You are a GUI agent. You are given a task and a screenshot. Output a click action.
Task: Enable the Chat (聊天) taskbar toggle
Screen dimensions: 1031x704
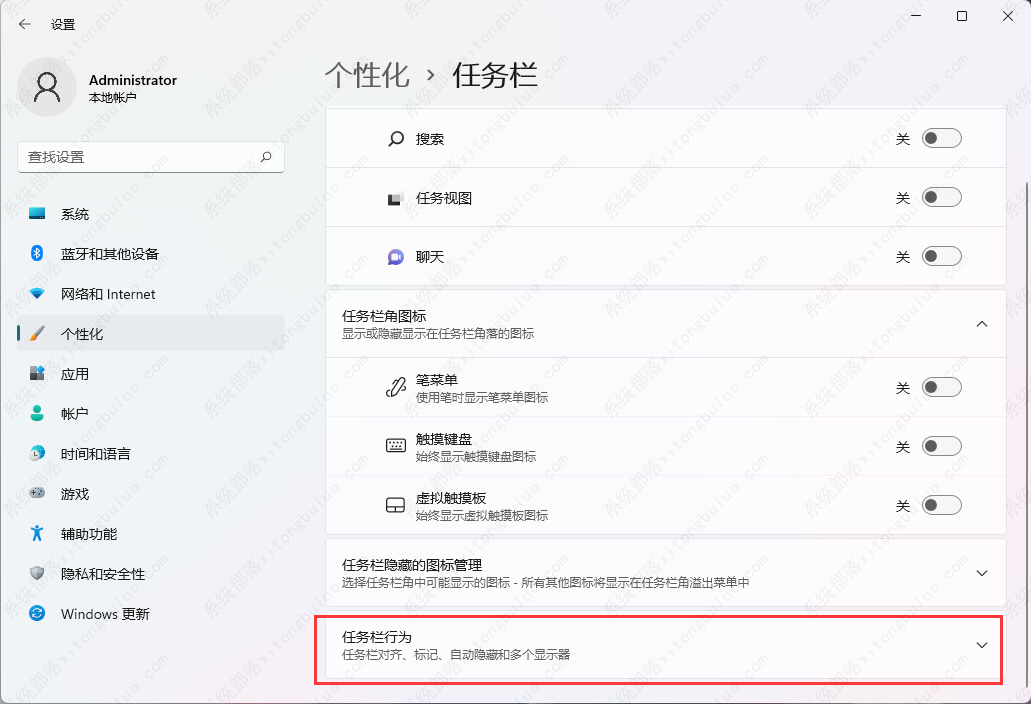(941, 257)
